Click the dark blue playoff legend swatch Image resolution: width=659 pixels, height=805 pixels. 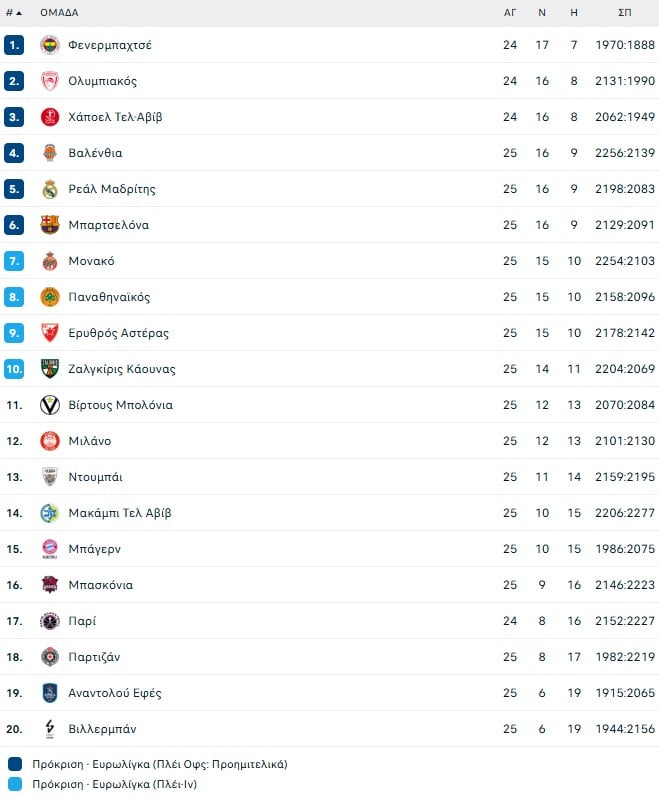(x=14, y=764)
